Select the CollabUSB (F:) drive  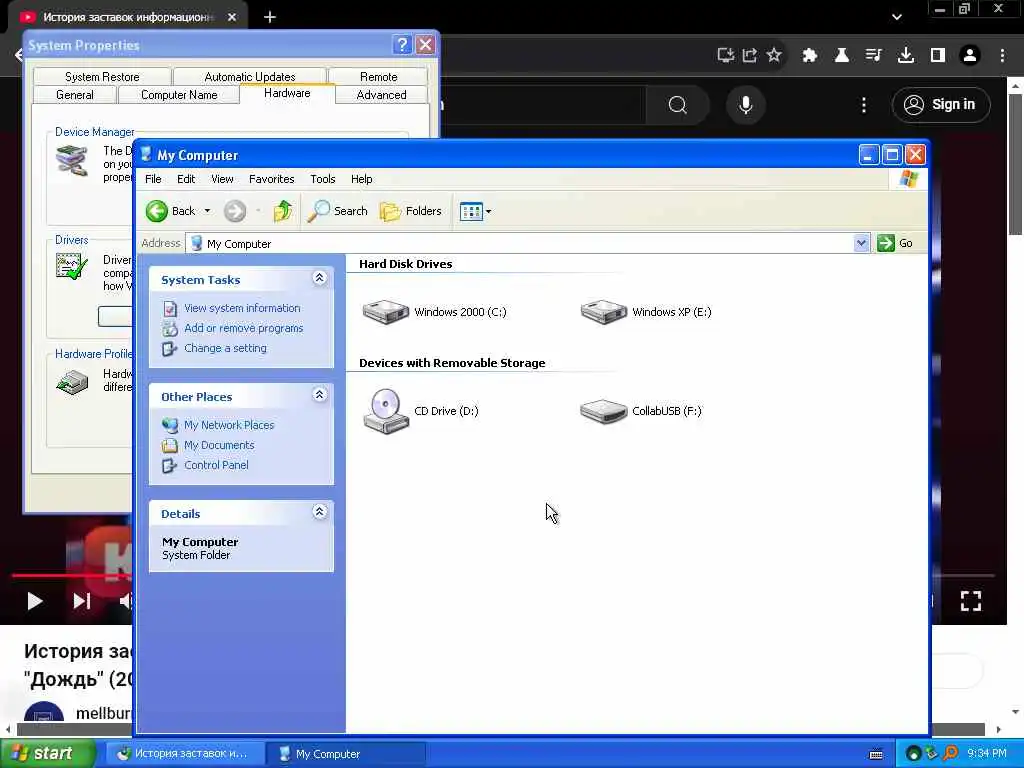(641, 411)
